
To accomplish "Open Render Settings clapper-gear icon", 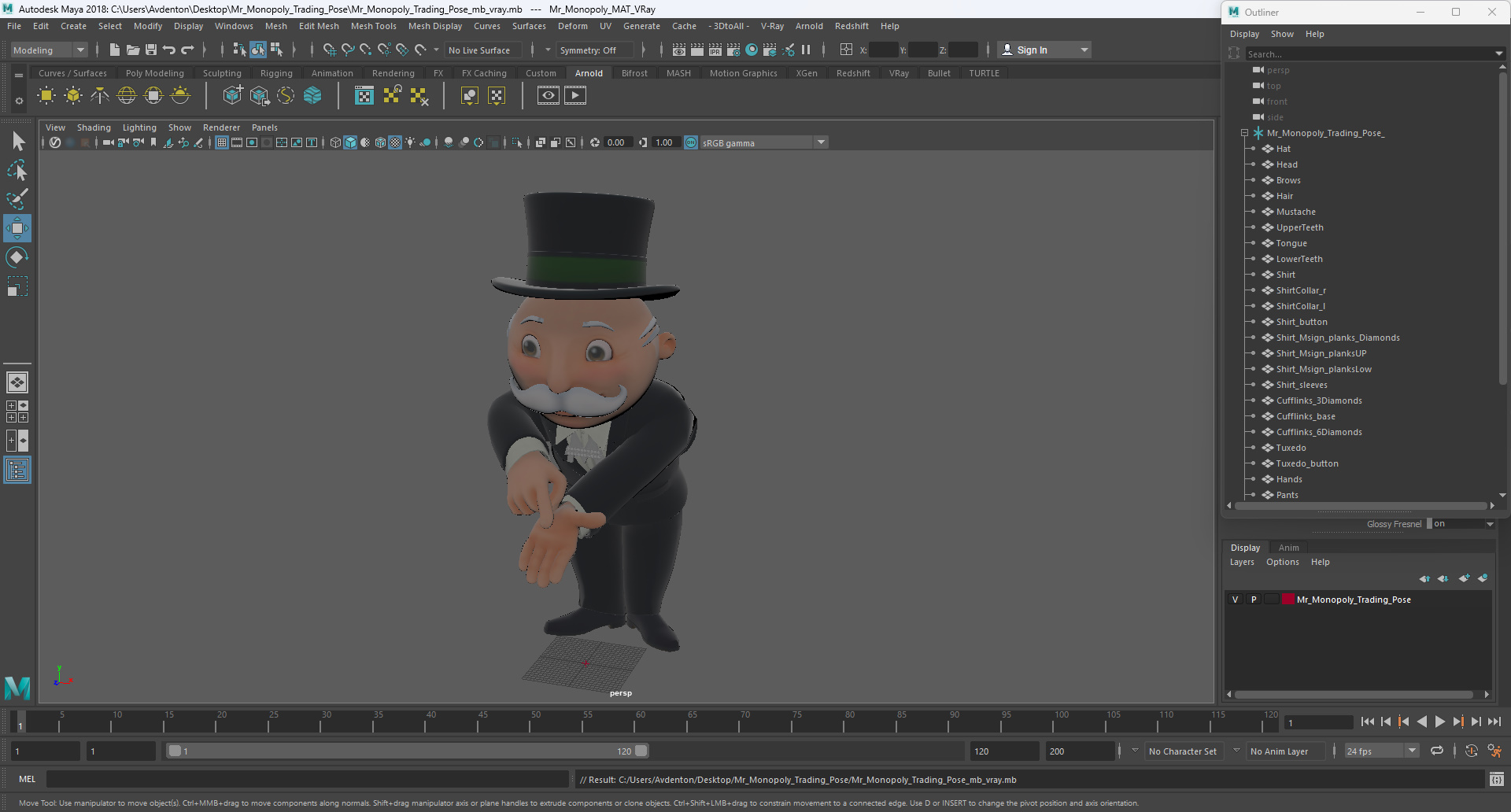I will pyautogui.click(x=733, y=50).
